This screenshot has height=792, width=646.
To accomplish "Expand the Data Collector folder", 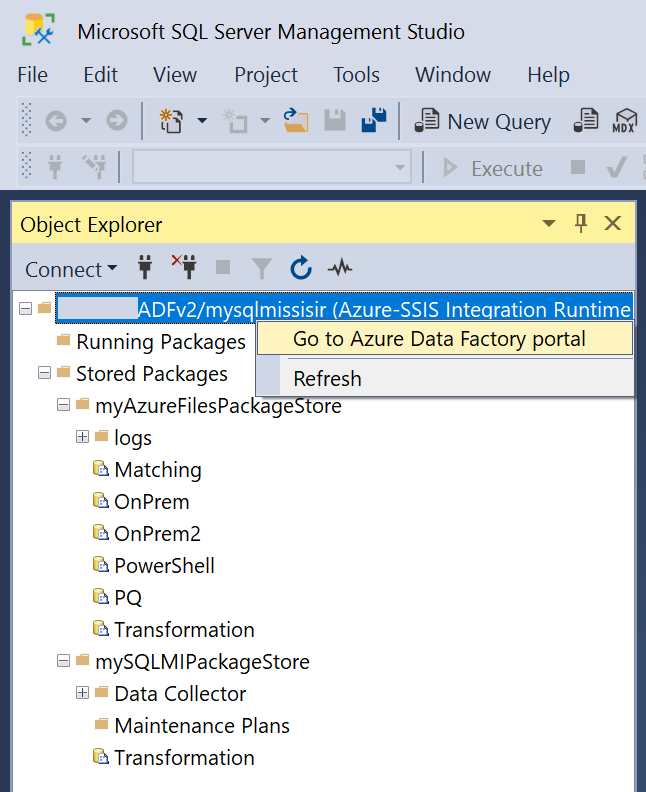I will [82, 694].
